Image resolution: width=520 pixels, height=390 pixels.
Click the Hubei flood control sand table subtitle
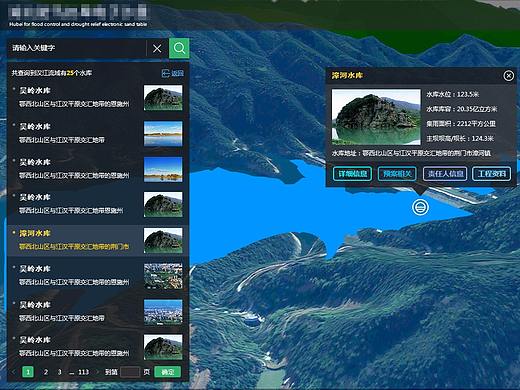click(78, 24)
